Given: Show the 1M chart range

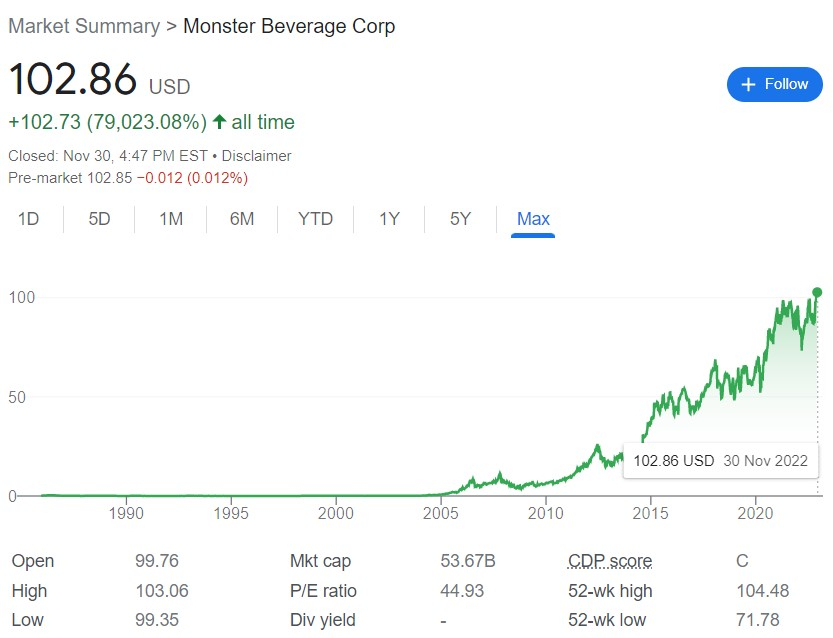Looking at the screenshot, I should (171, 219).
